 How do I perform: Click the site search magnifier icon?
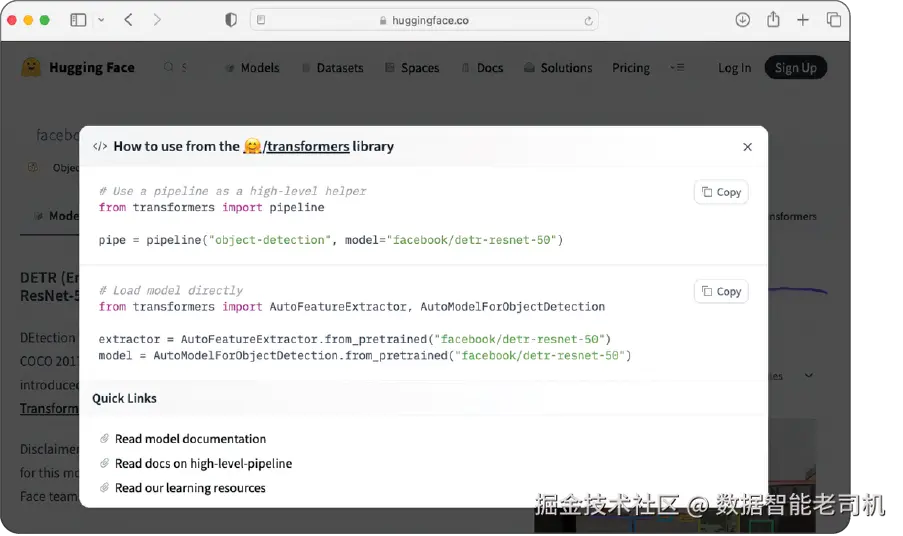point(168,67)
